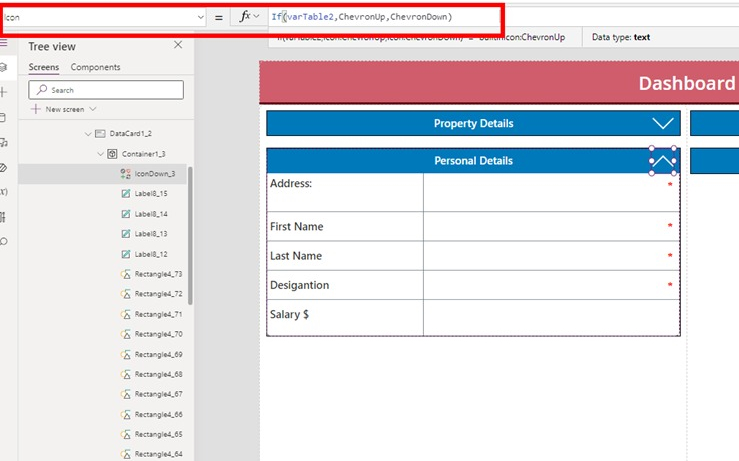Click the Salary $ input cell
This screenshot has width=739, height=461.
pyautogui.click(x=551, y=318)
